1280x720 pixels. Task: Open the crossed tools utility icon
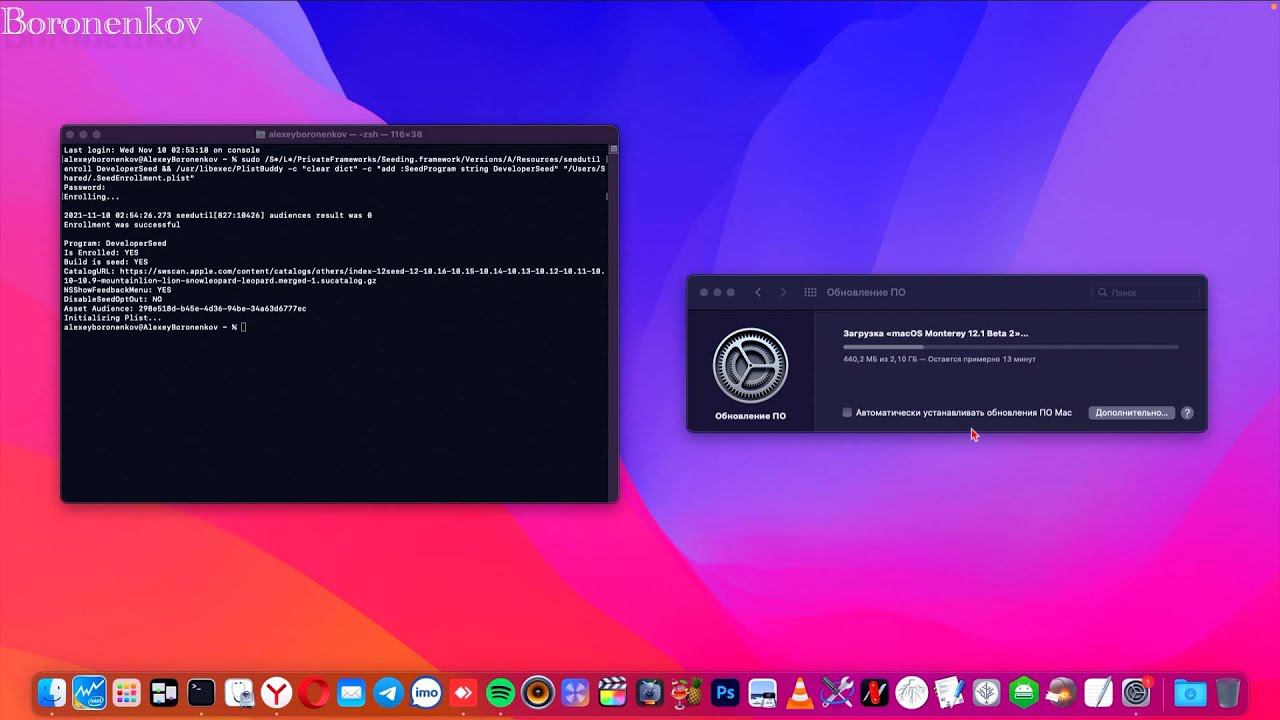pos(836,692)
